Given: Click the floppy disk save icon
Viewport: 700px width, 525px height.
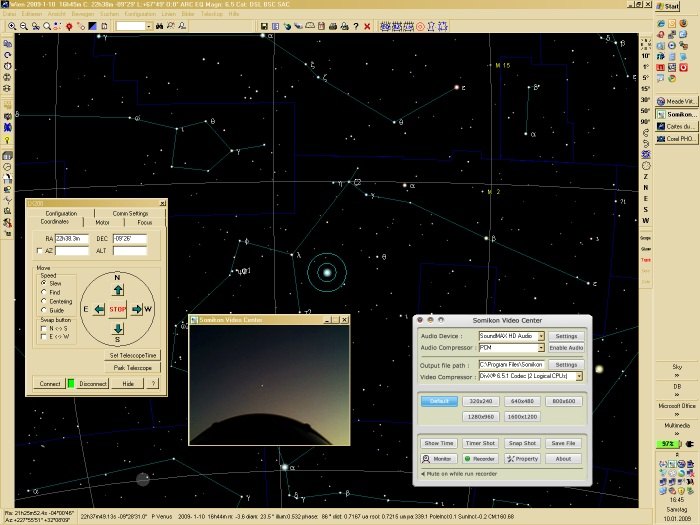Looking at the screenshot, I should (x=264, y=26).
